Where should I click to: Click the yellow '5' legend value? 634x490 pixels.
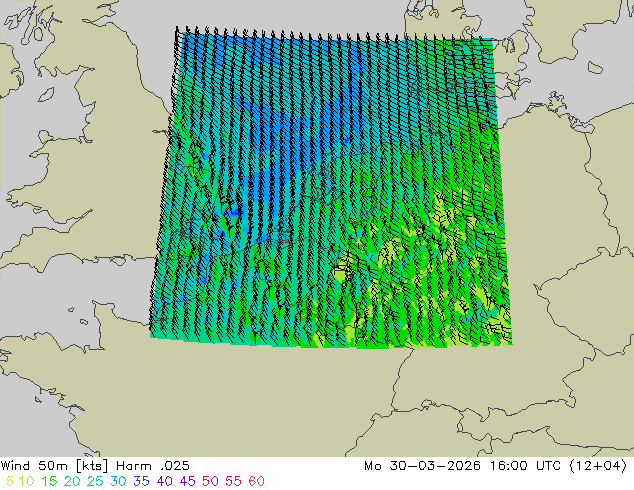pos(10,481)
